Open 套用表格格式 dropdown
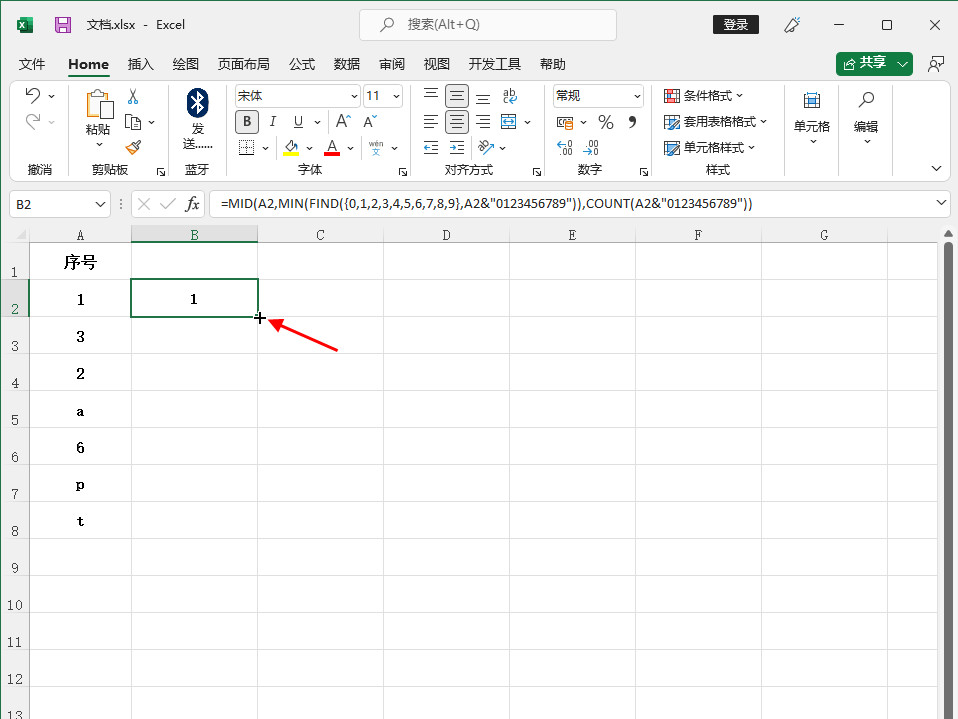This screenshot has height=719, width=958. pyautogui.click(x=715, y=122)
